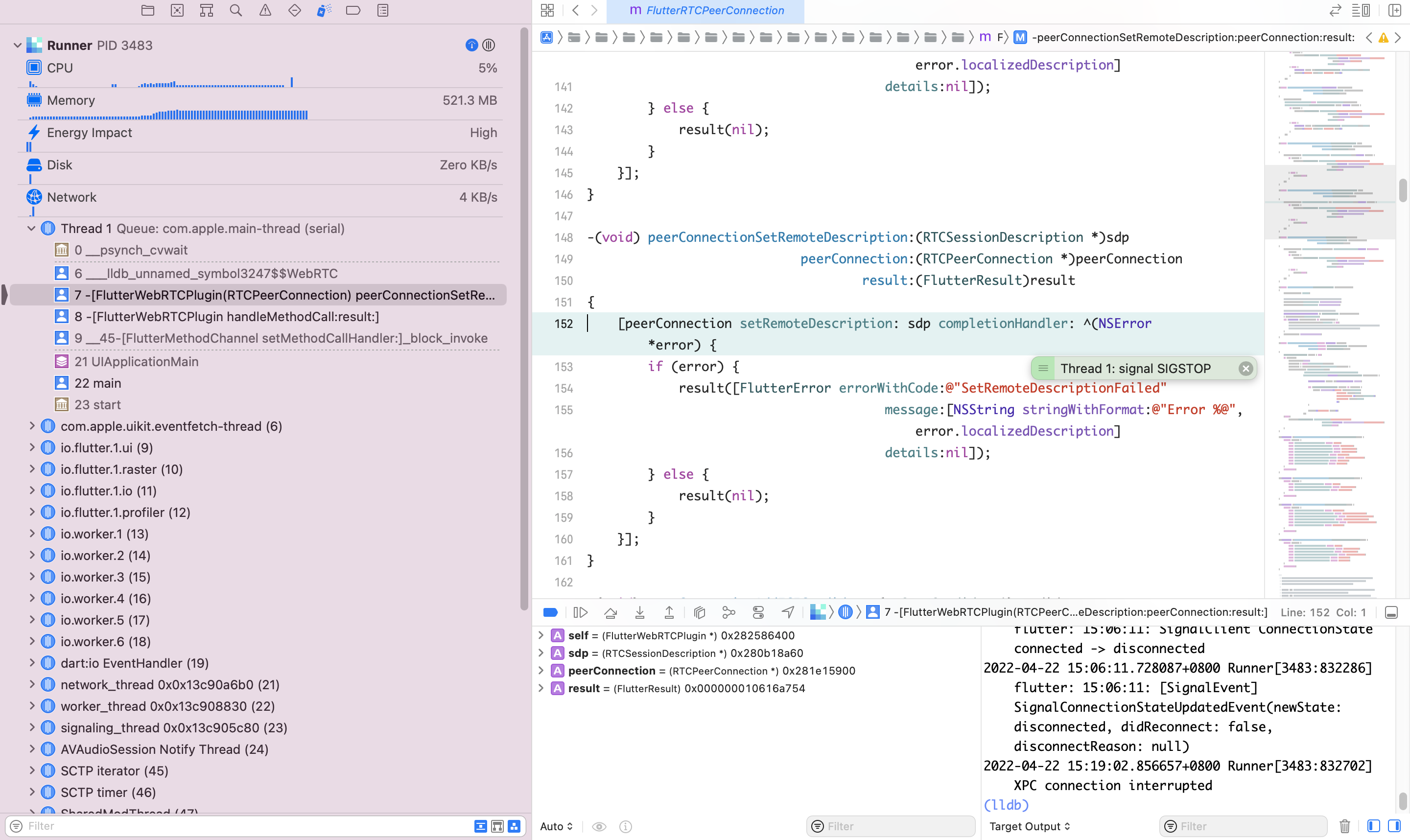Open the Breakpoint navigator

[x=352, y=10]
